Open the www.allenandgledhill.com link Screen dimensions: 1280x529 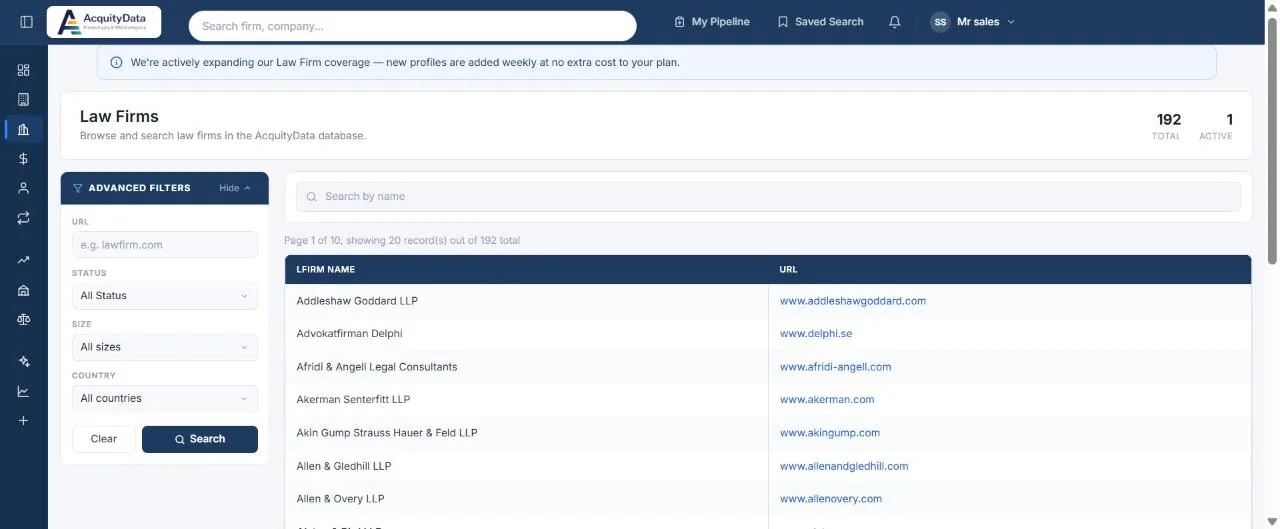844,466
